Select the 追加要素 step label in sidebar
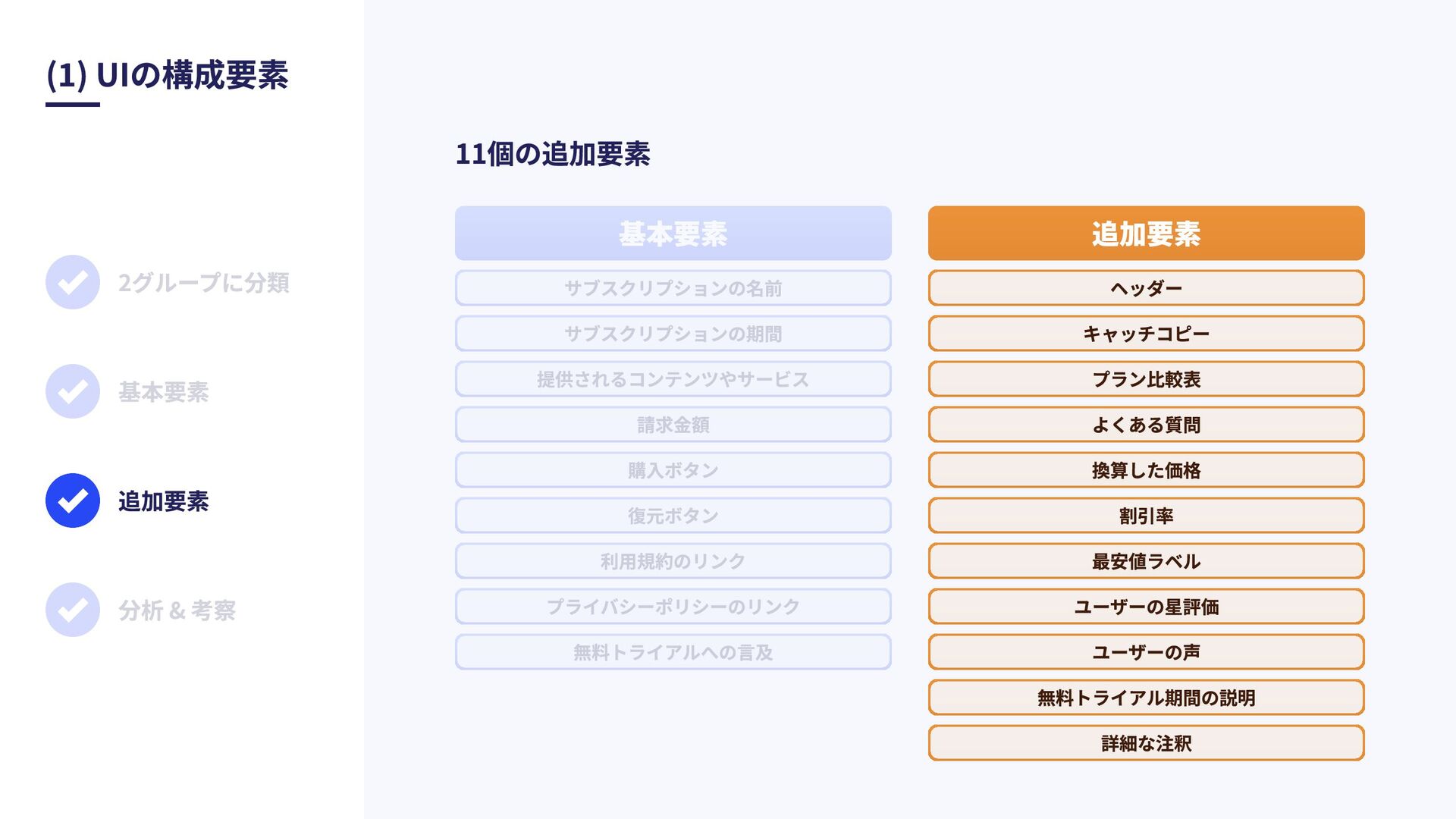1456x819 pixels. [163, 501]
